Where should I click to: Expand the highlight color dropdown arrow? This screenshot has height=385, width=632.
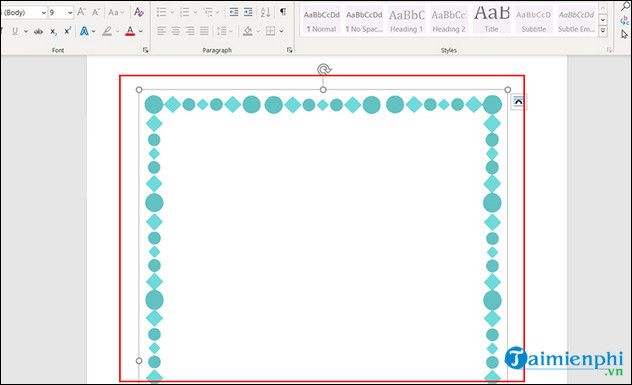point(117,31)
